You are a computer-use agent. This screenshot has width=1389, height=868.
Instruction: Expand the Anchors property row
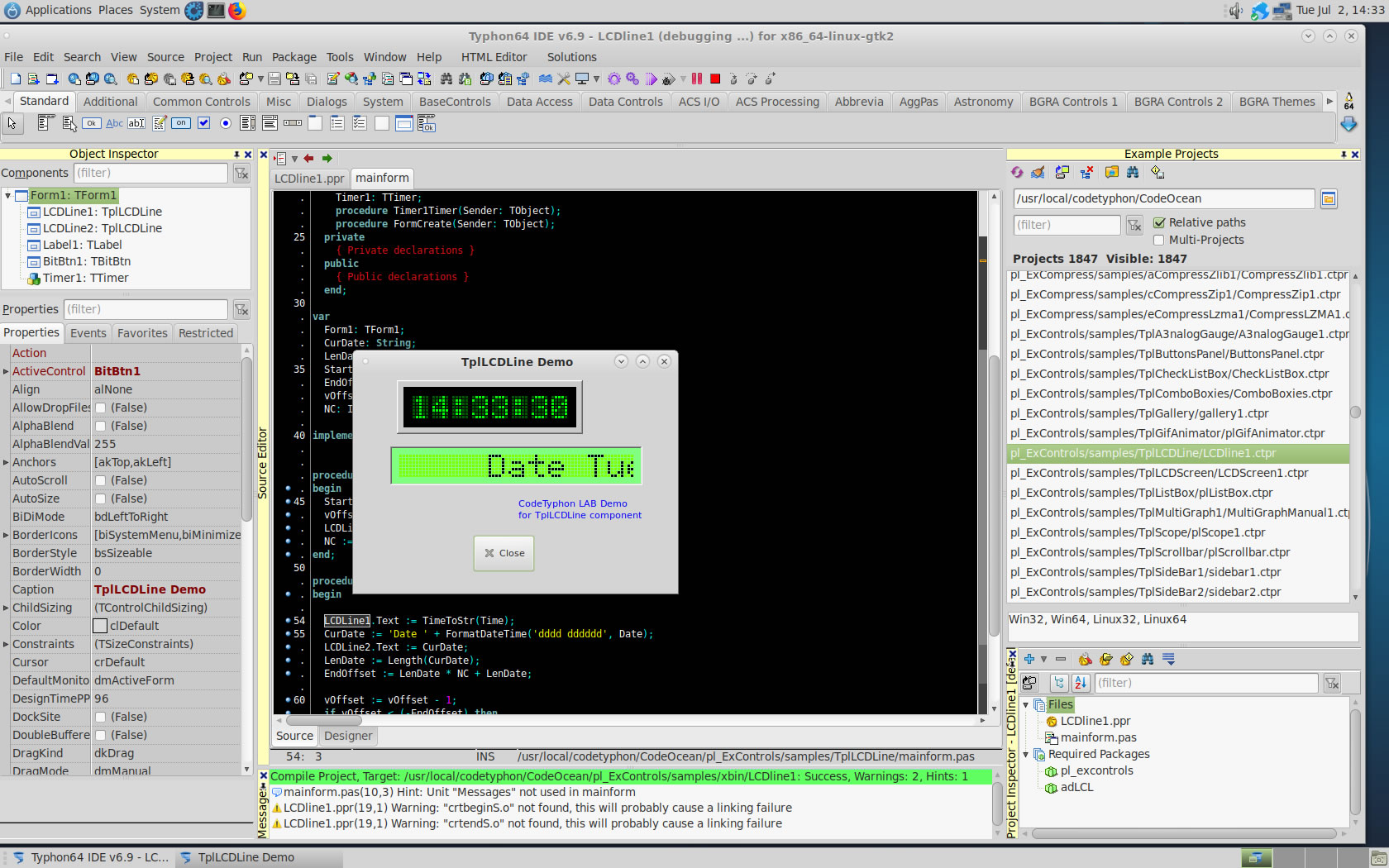click(6, 462)
